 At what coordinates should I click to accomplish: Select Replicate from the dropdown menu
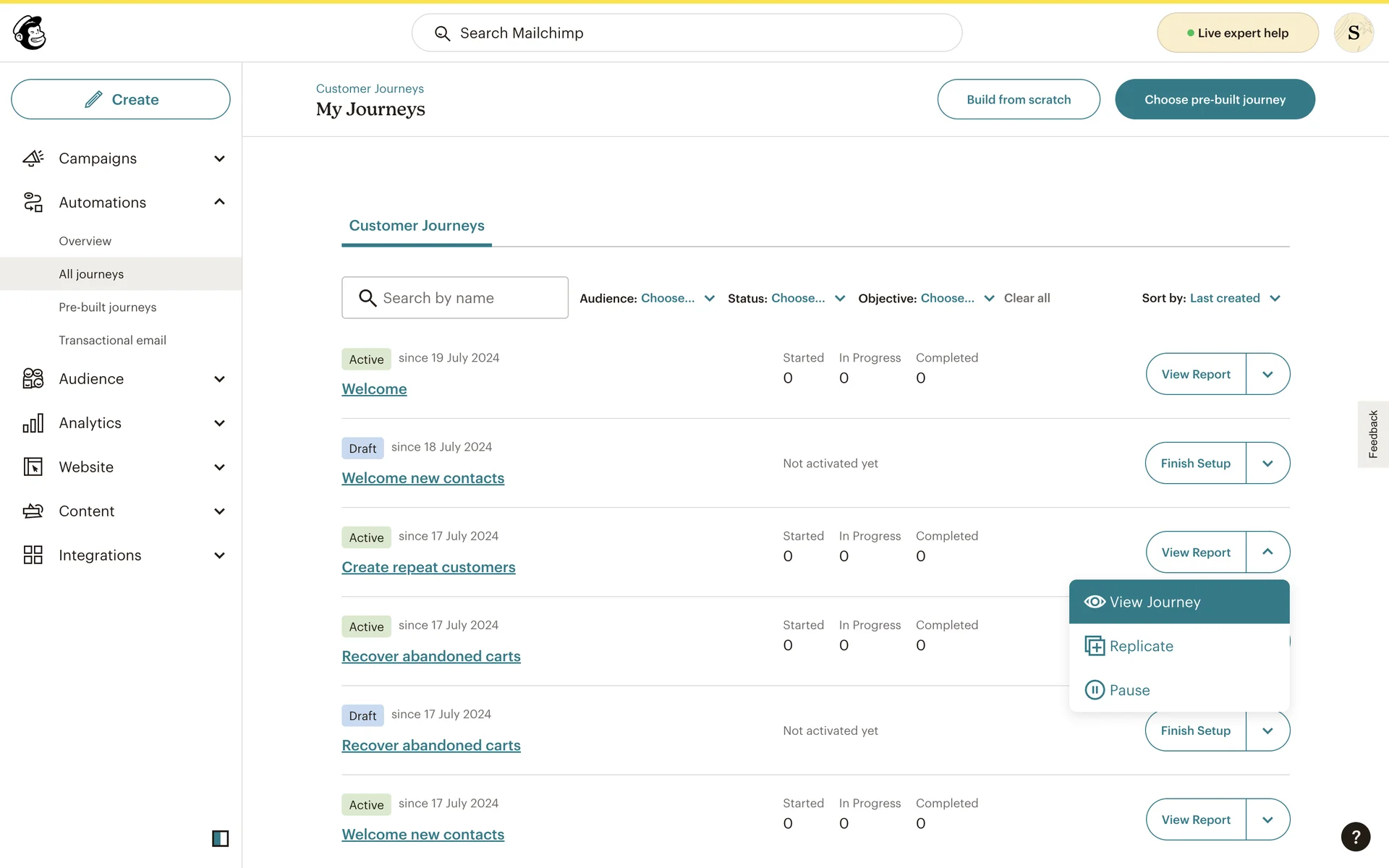[x=1141, y=646]
